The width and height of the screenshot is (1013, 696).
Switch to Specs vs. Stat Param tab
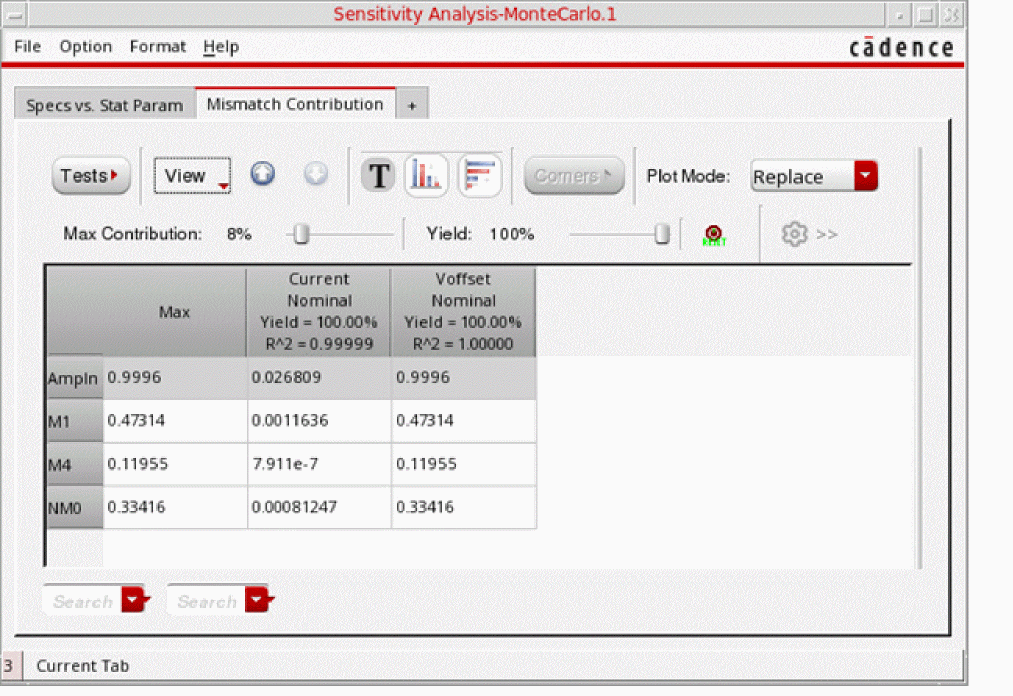click(104, 105)
